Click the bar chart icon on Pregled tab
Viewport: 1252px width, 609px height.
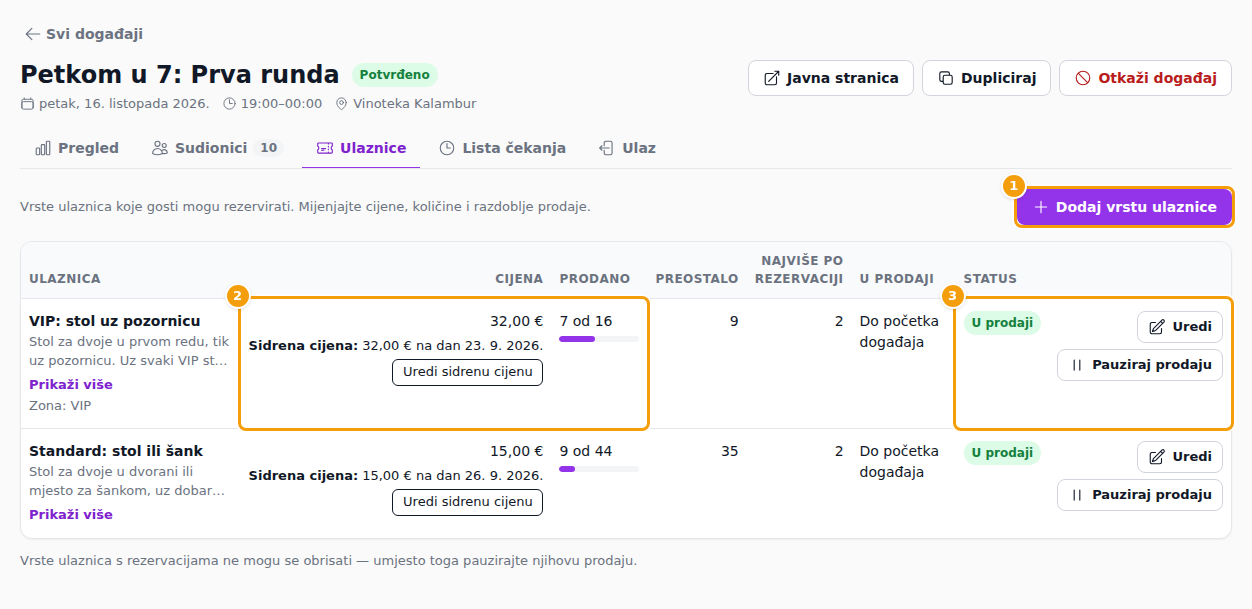pyautogui.click(x=43, y=148)
